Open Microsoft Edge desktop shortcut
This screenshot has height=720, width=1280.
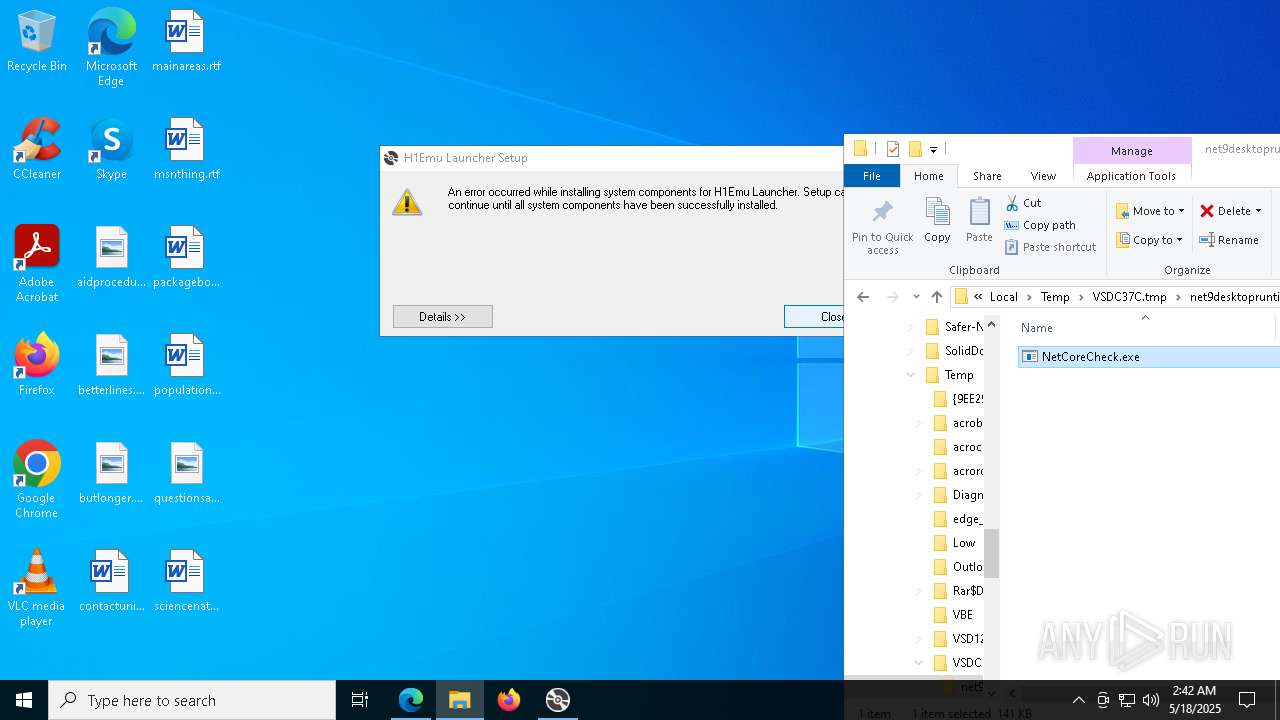pyautogui.click(x=111, y=48)
